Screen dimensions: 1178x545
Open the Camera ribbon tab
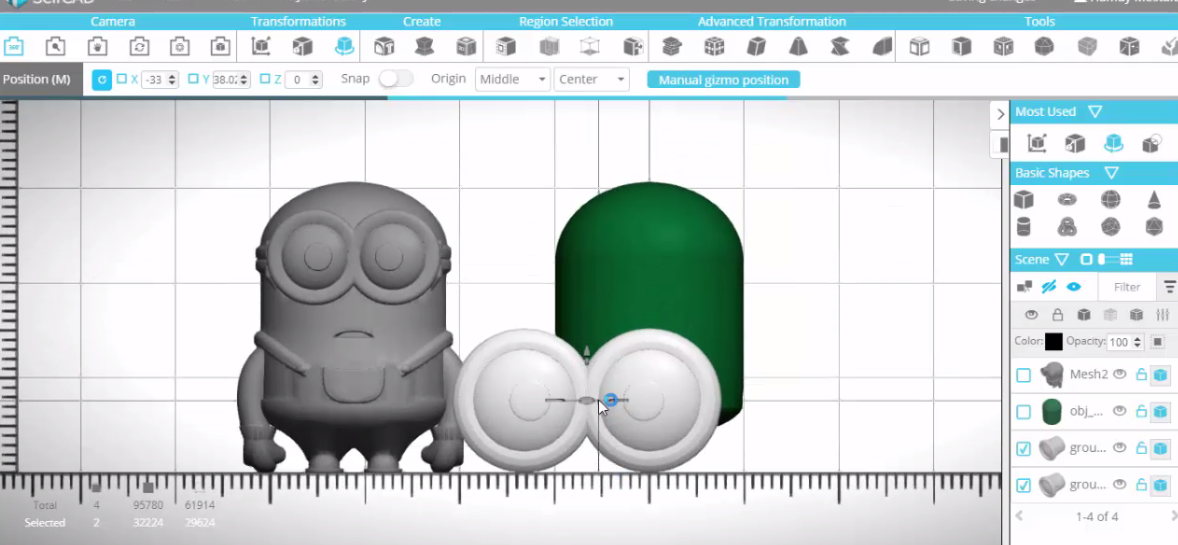point(113,21)
